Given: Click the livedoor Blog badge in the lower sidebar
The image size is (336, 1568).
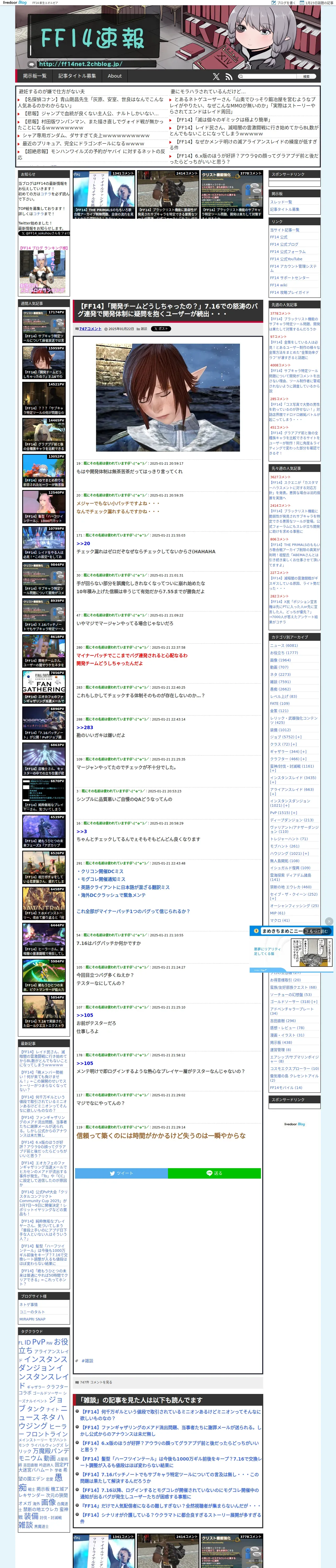Looking at the screenshot, I should [x=295, y=1124].
